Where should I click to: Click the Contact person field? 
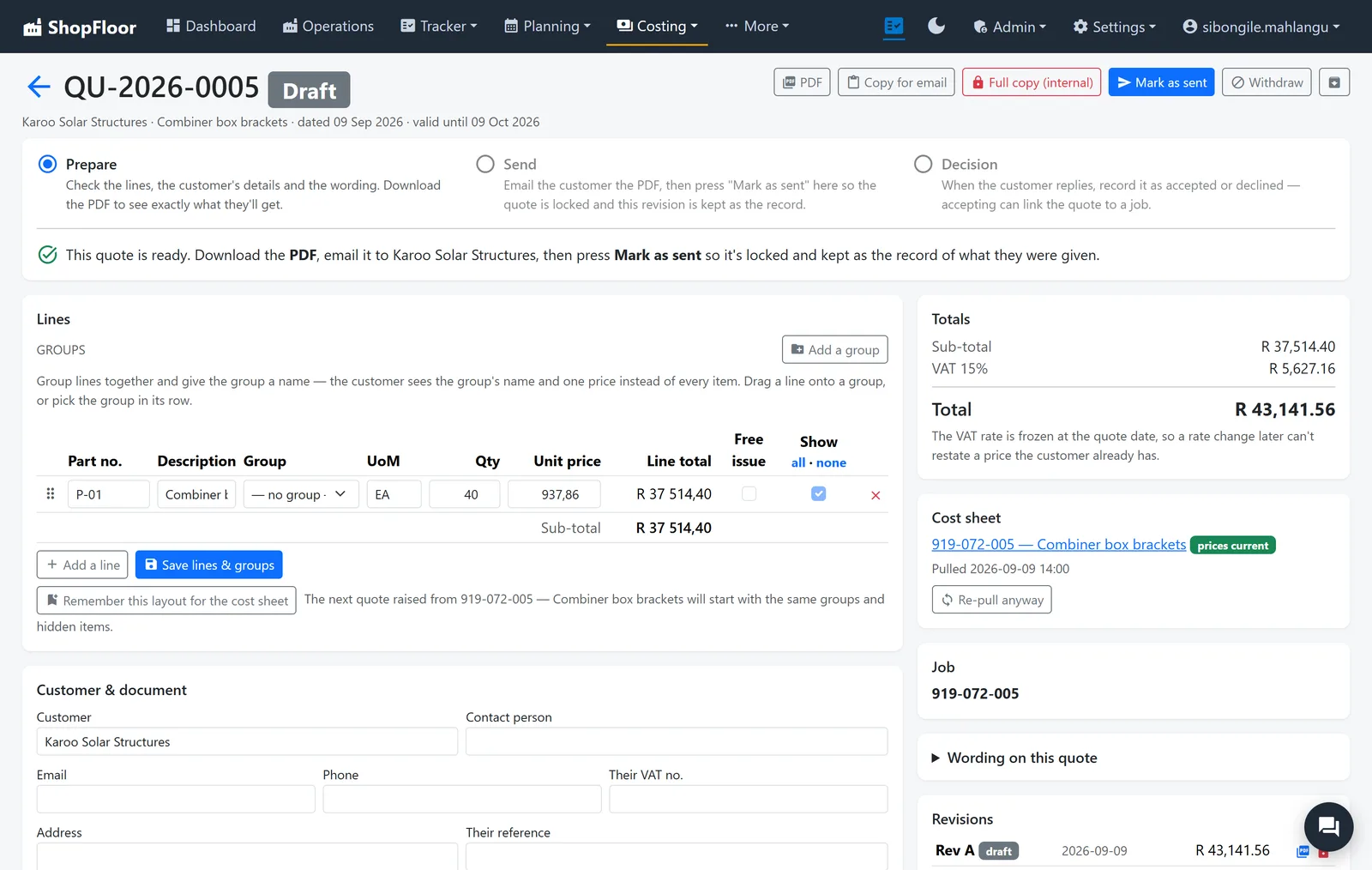pyautogui.click(x=677, y=741)
